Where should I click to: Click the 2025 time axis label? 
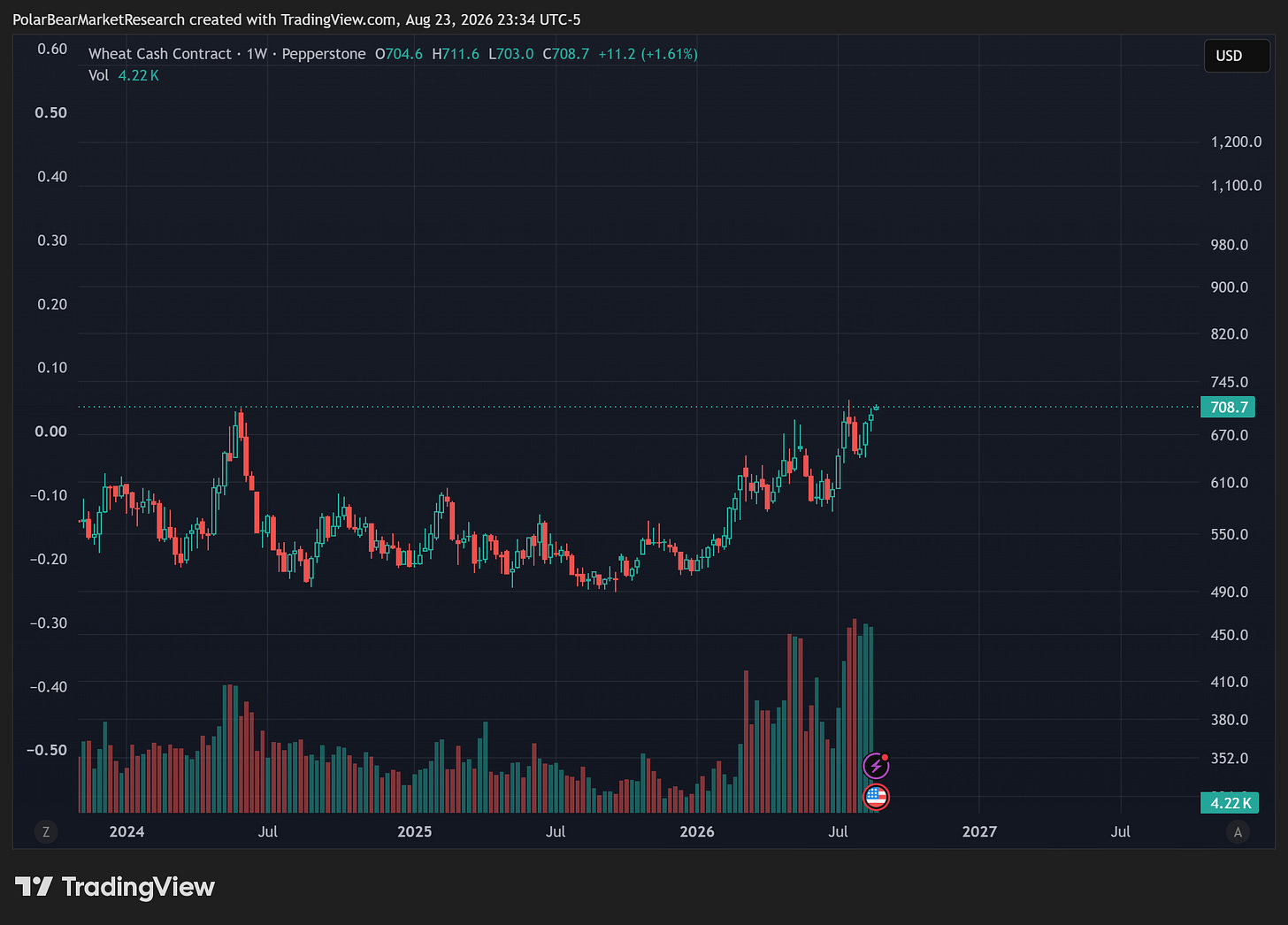pos(414,831)
